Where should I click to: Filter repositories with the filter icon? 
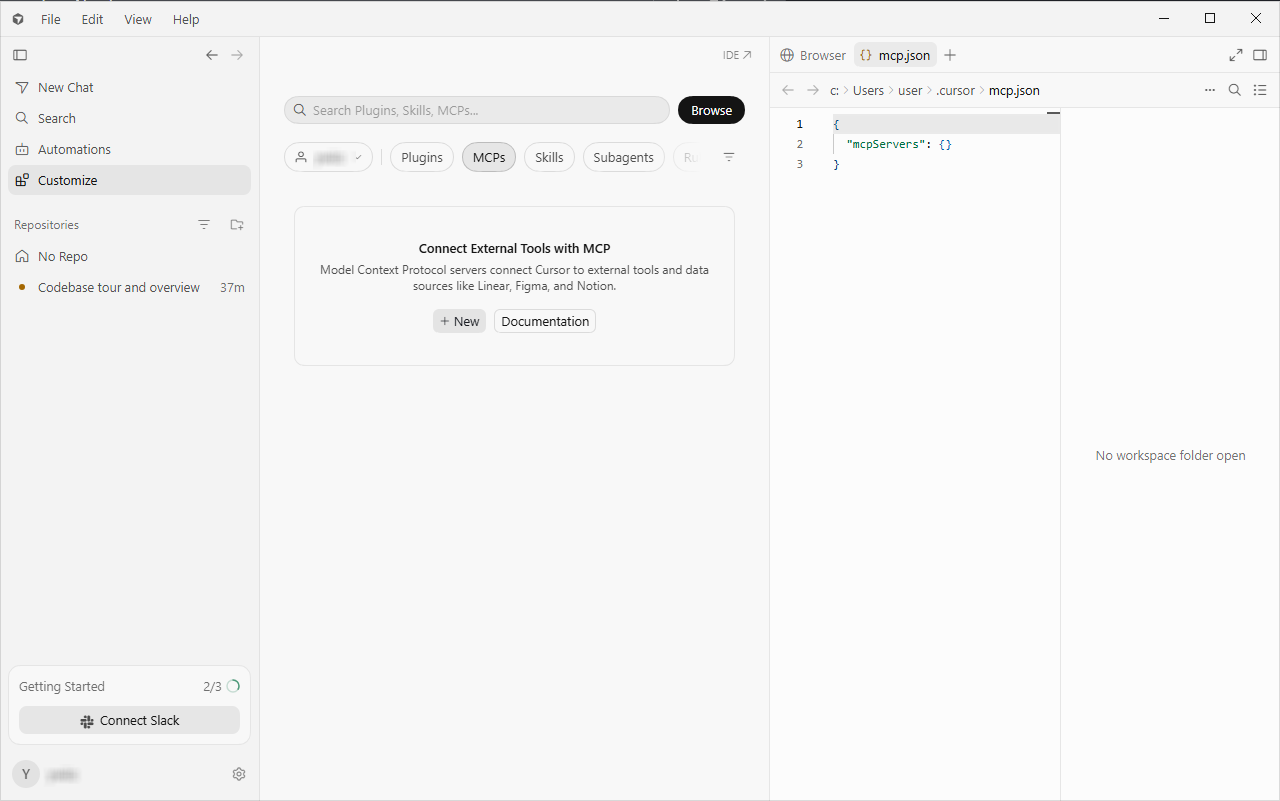point(204,225)
